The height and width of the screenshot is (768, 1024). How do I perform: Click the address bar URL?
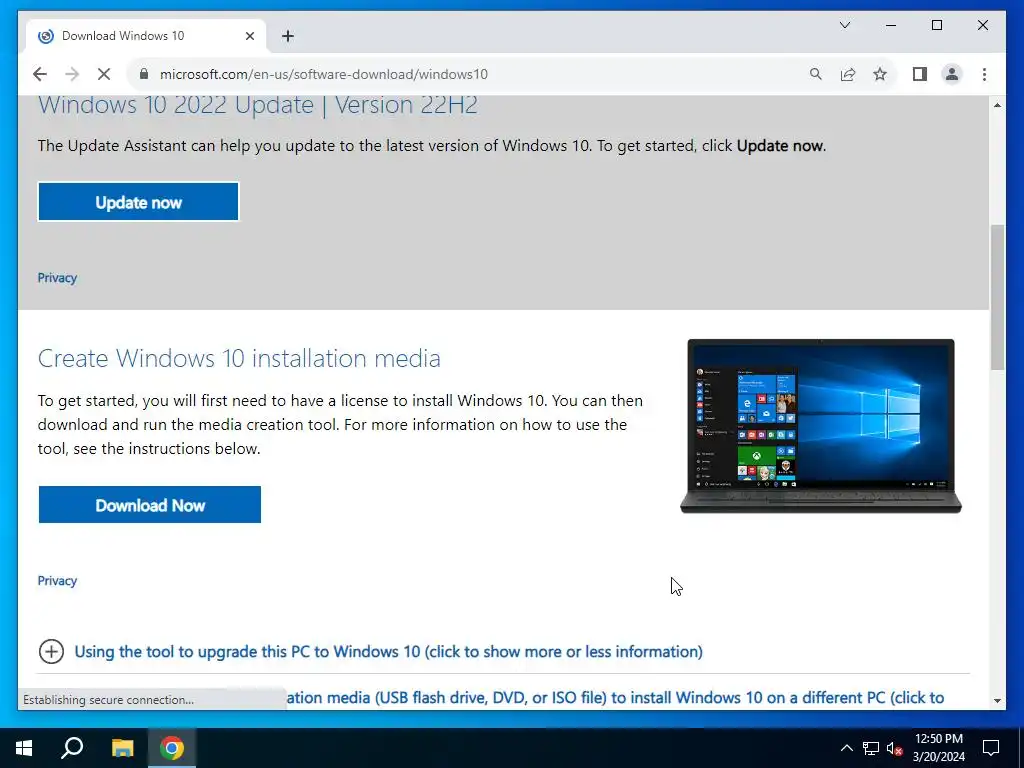(324, 74)
